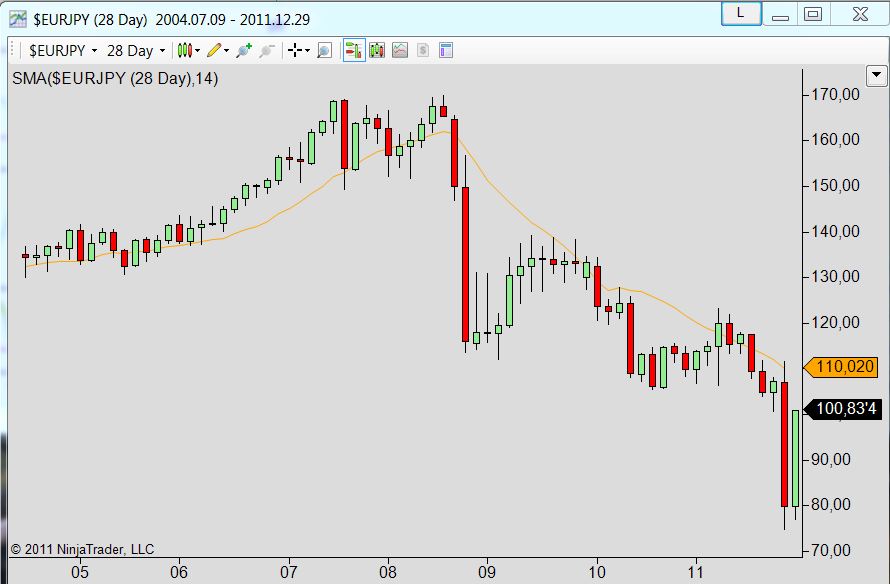Close the $EURJPY chart window
Viewport: 890px width, 584px height.
point(859,14)
